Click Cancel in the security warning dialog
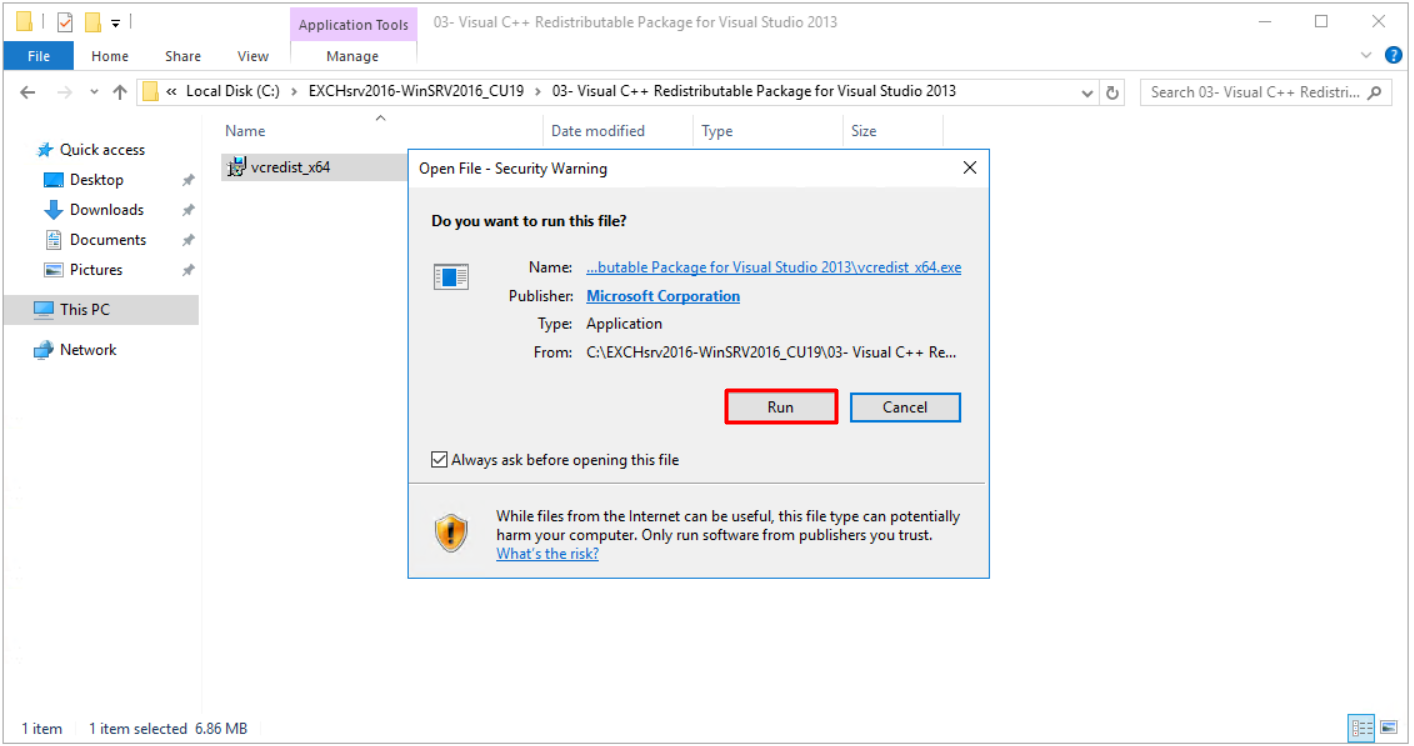 coord(905,407)
